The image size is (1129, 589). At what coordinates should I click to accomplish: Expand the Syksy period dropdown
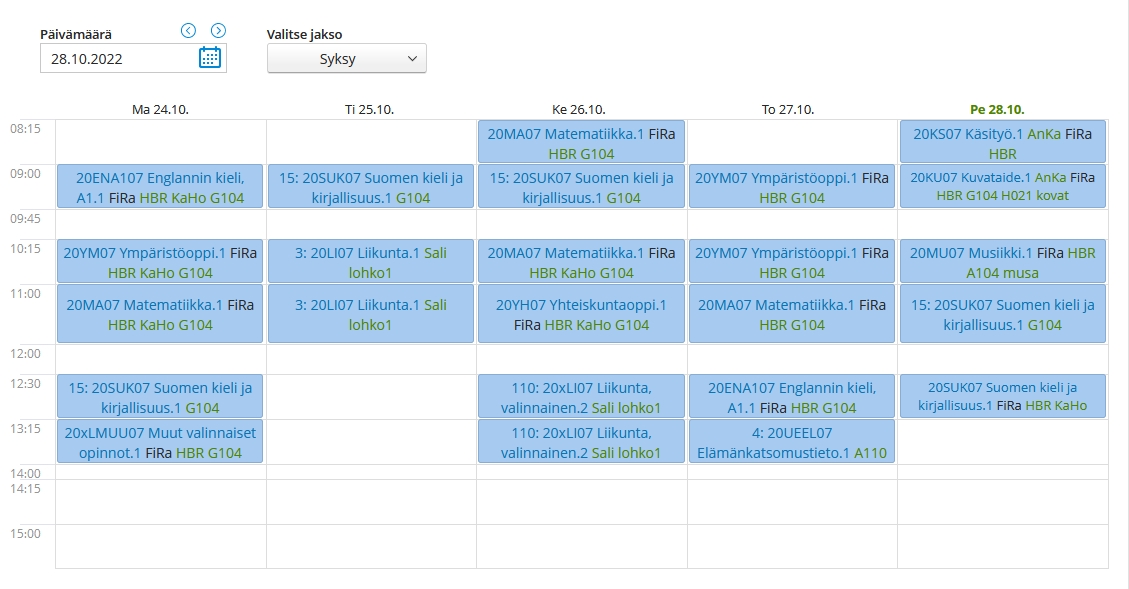[x=346, y=59]
